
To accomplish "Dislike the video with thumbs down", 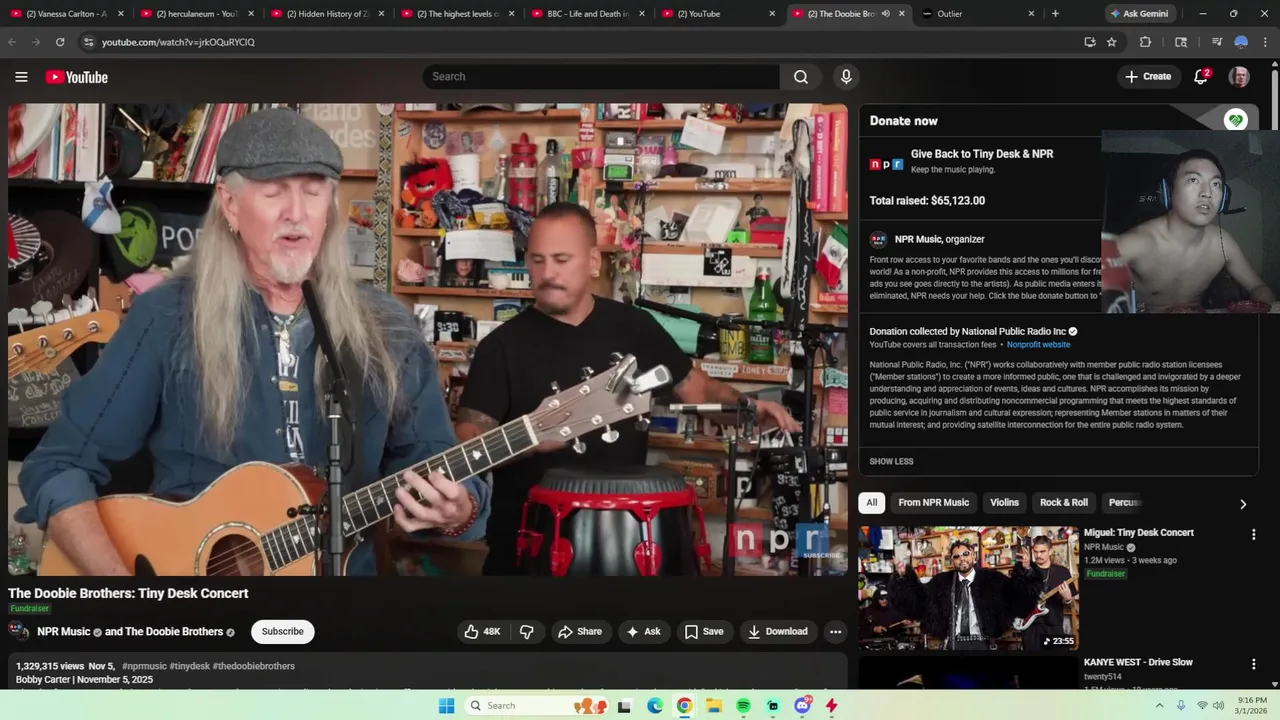I will click(527, 631).
